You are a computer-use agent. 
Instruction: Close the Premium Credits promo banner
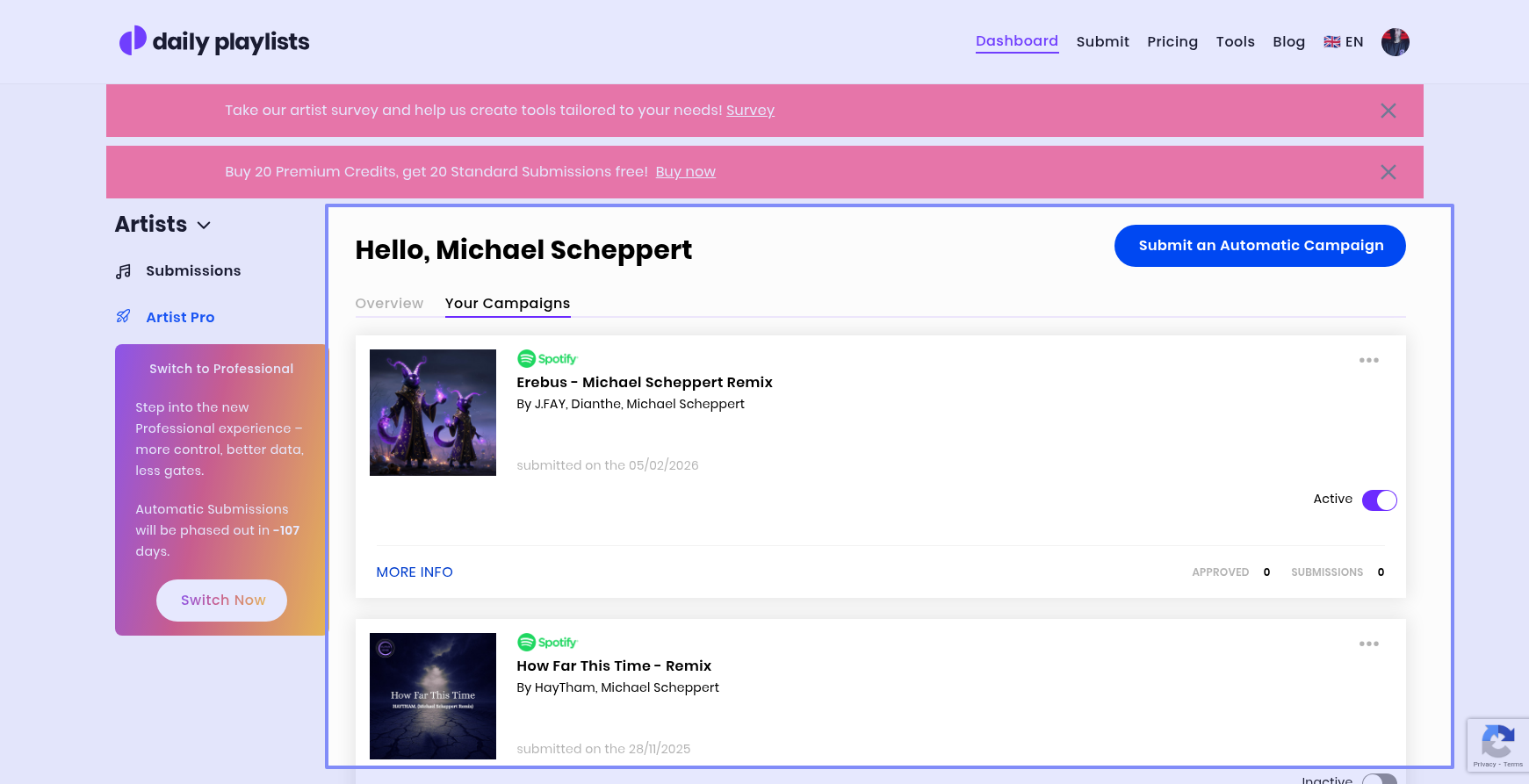[1388, 172]
